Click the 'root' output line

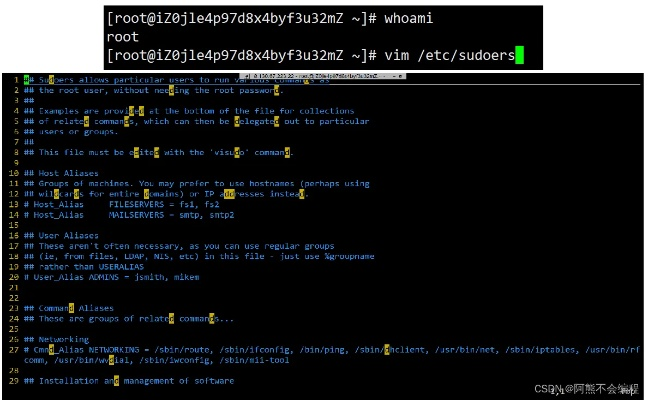click(122, 36)
